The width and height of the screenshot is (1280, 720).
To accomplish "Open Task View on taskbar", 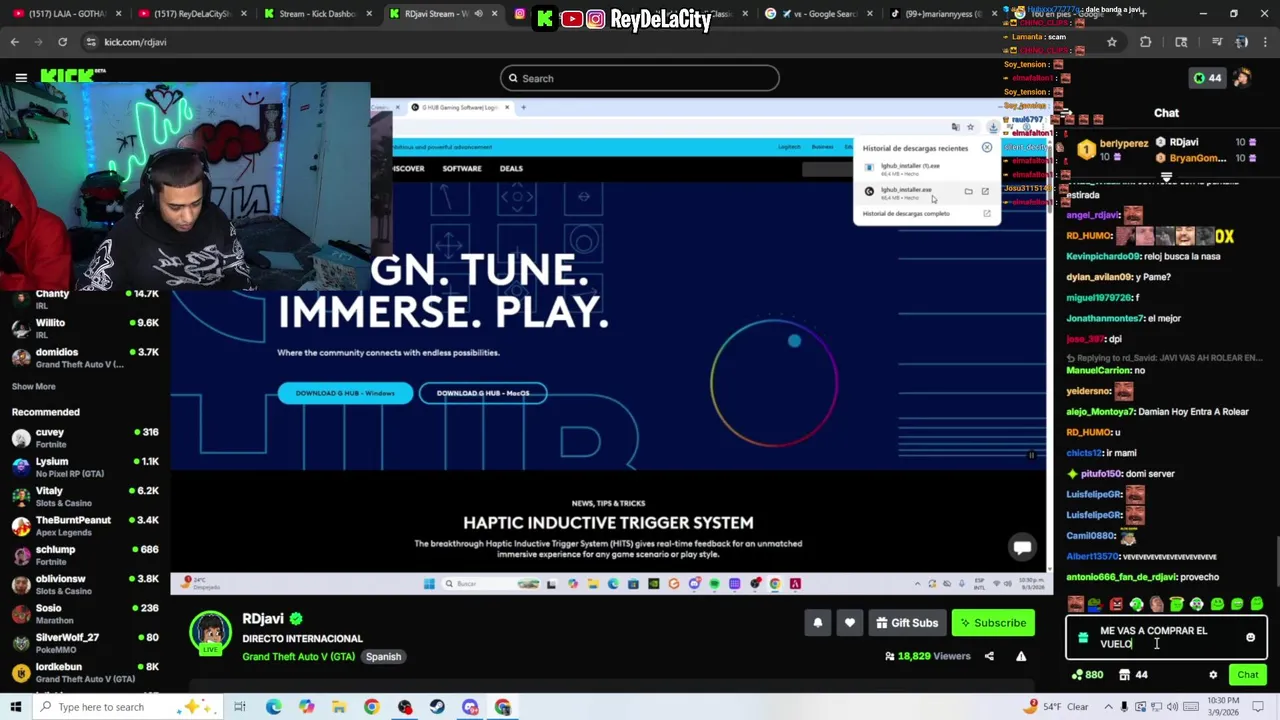I will click(240, 707).
